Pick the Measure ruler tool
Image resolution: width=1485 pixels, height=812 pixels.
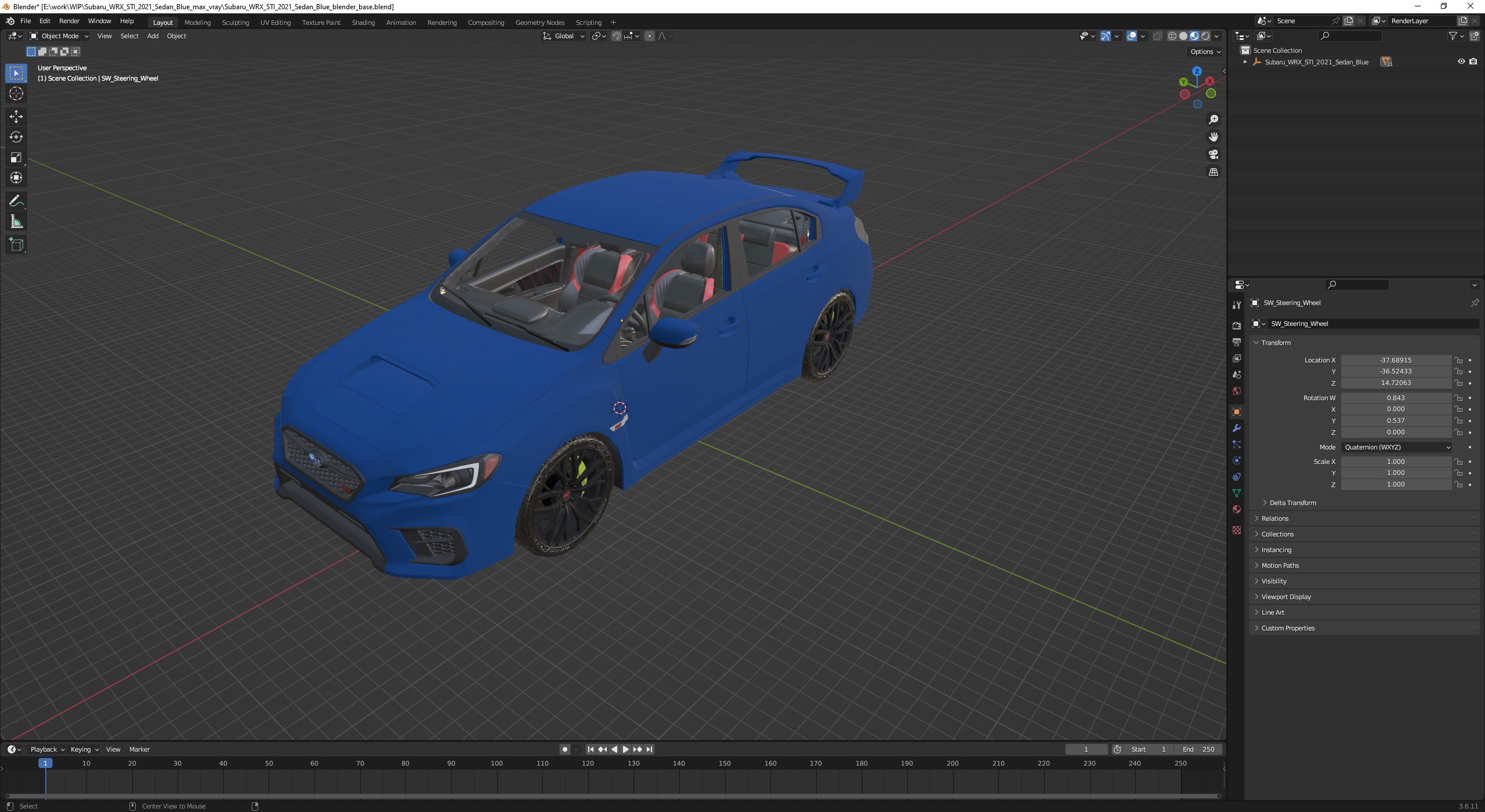click(x=16, y=222)
